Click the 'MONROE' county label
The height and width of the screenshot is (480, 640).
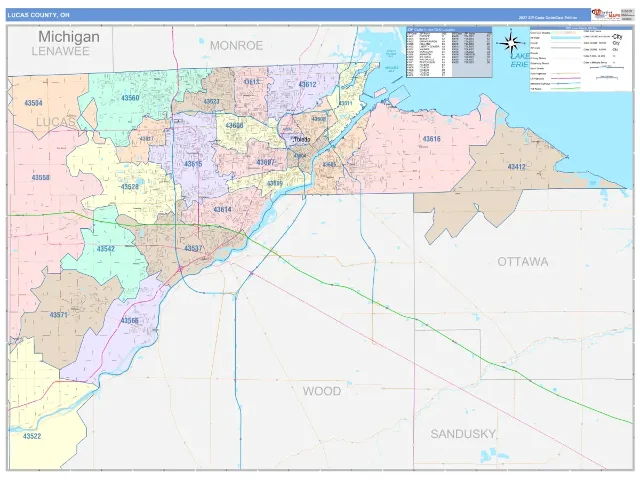tap(236, 45)
